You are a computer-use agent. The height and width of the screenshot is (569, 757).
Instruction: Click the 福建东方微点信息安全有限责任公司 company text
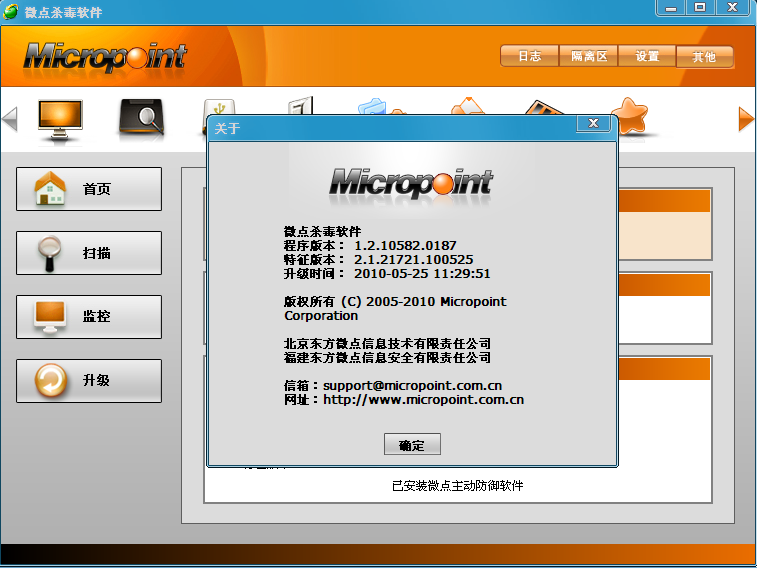click(387, 358)
